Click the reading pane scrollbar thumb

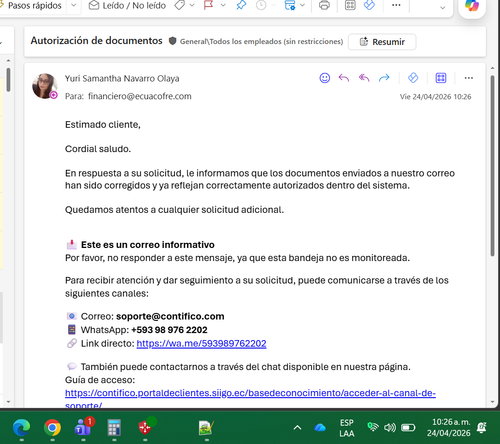point(492,166)
